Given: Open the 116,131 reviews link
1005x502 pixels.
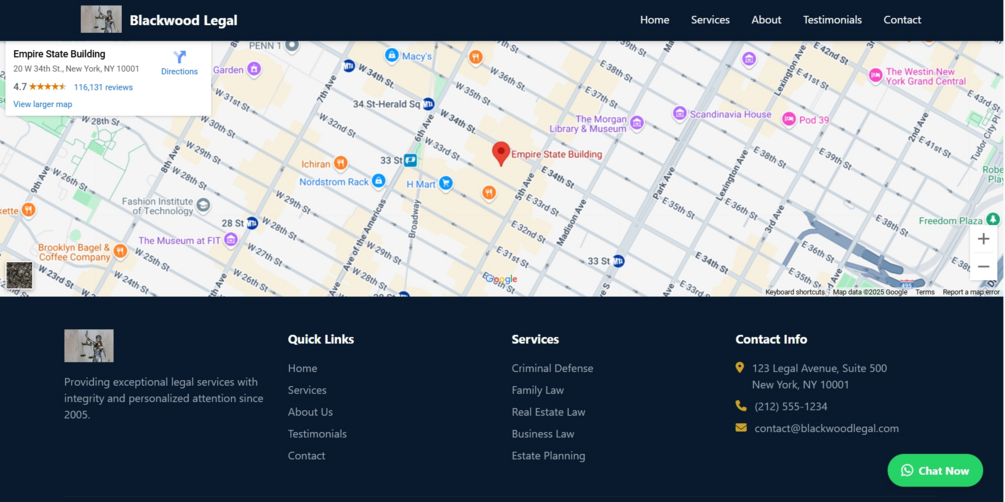Looking at the screenshot, I should [103, 87].
